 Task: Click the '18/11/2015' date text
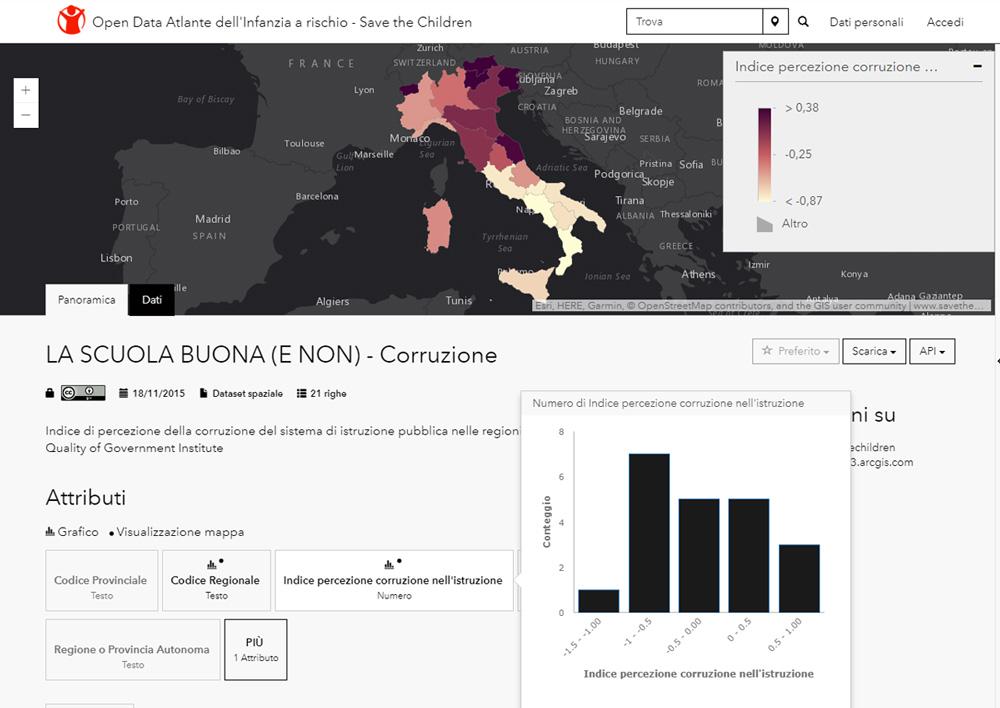[x=159, y=394]
